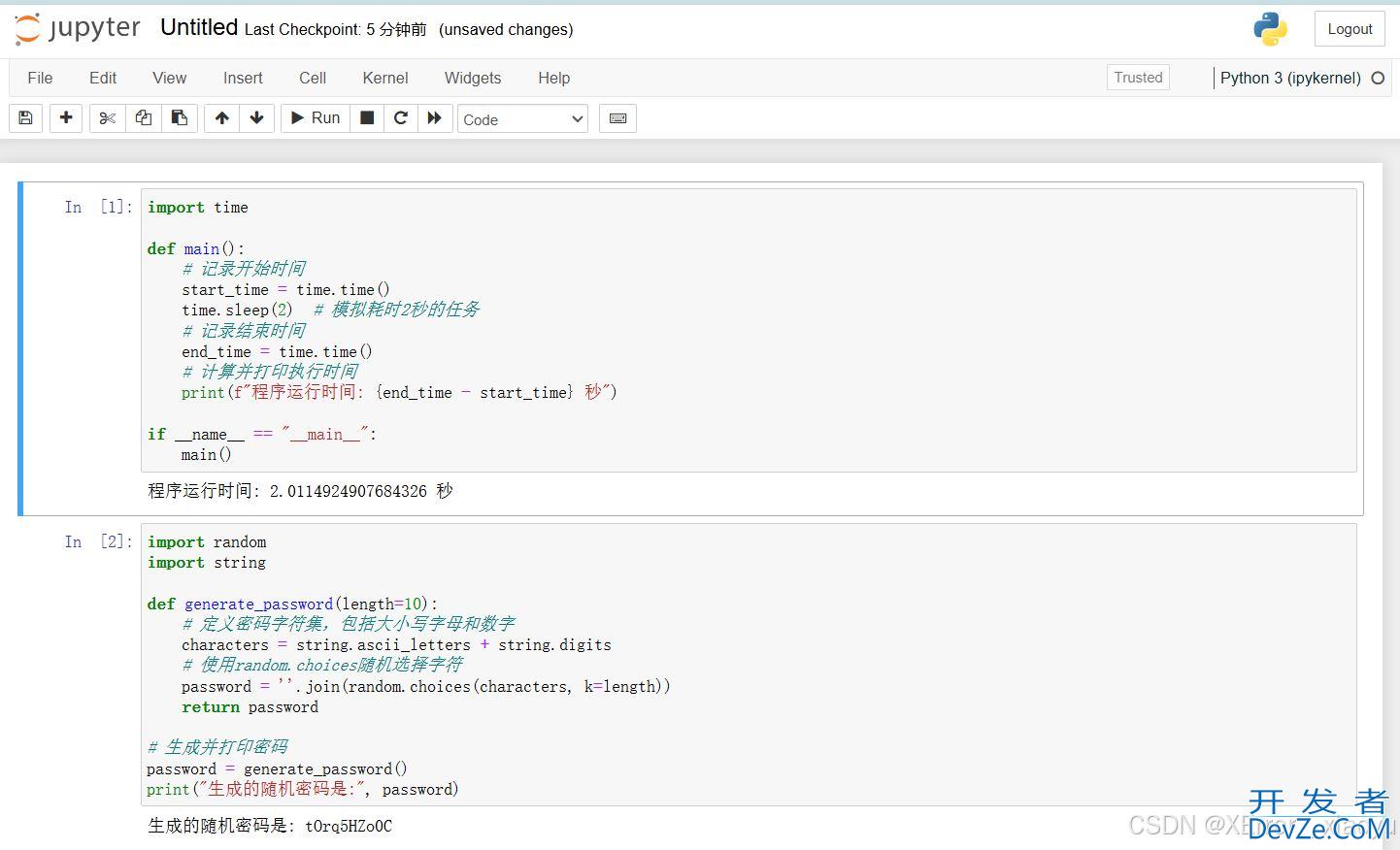Click the '(unsaved changes)' status text
Screen dimensions: 1400x850
pyautogui.click(x=506, y=29)
